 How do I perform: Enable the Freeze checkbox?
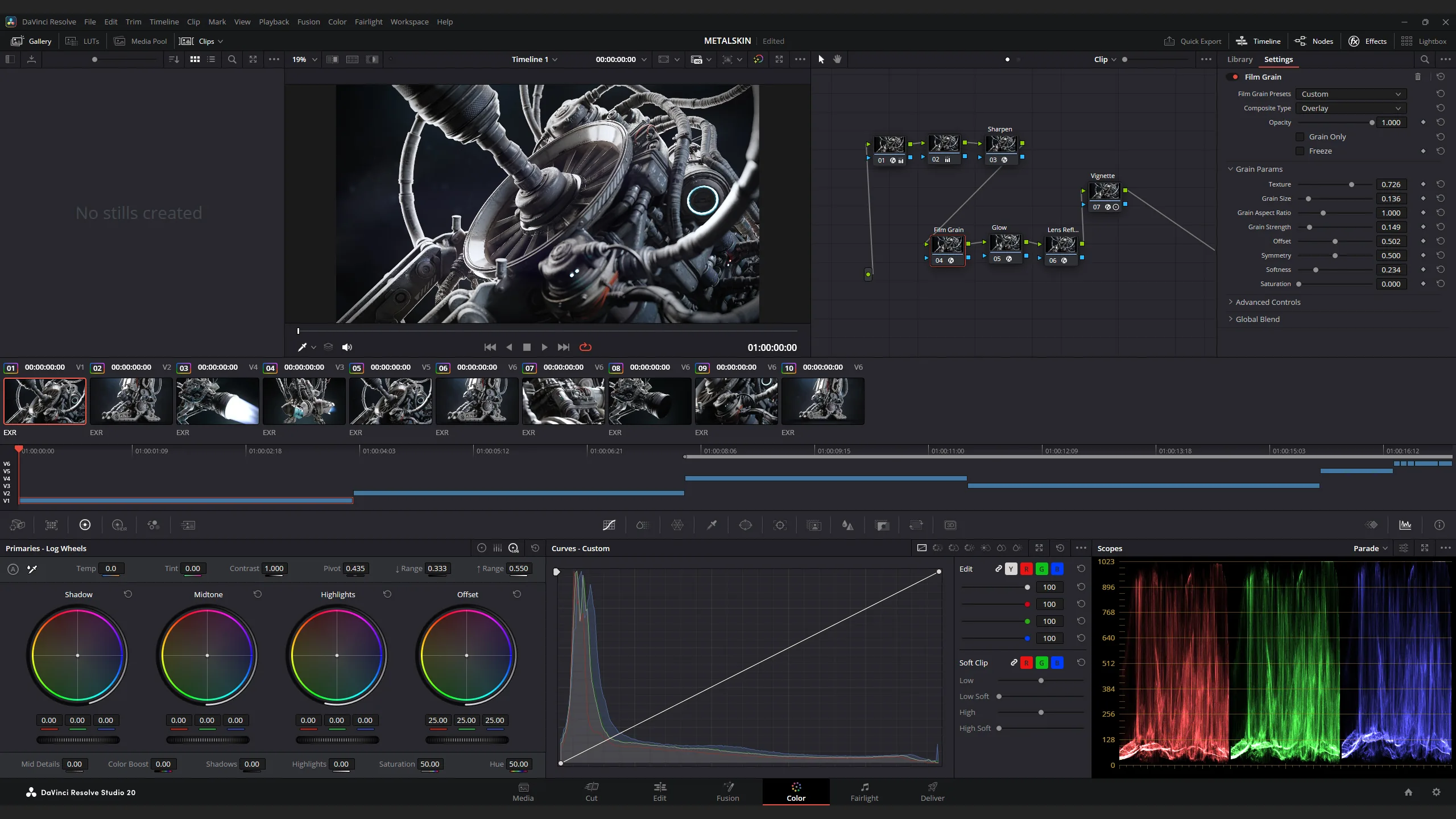(1300, 151)
